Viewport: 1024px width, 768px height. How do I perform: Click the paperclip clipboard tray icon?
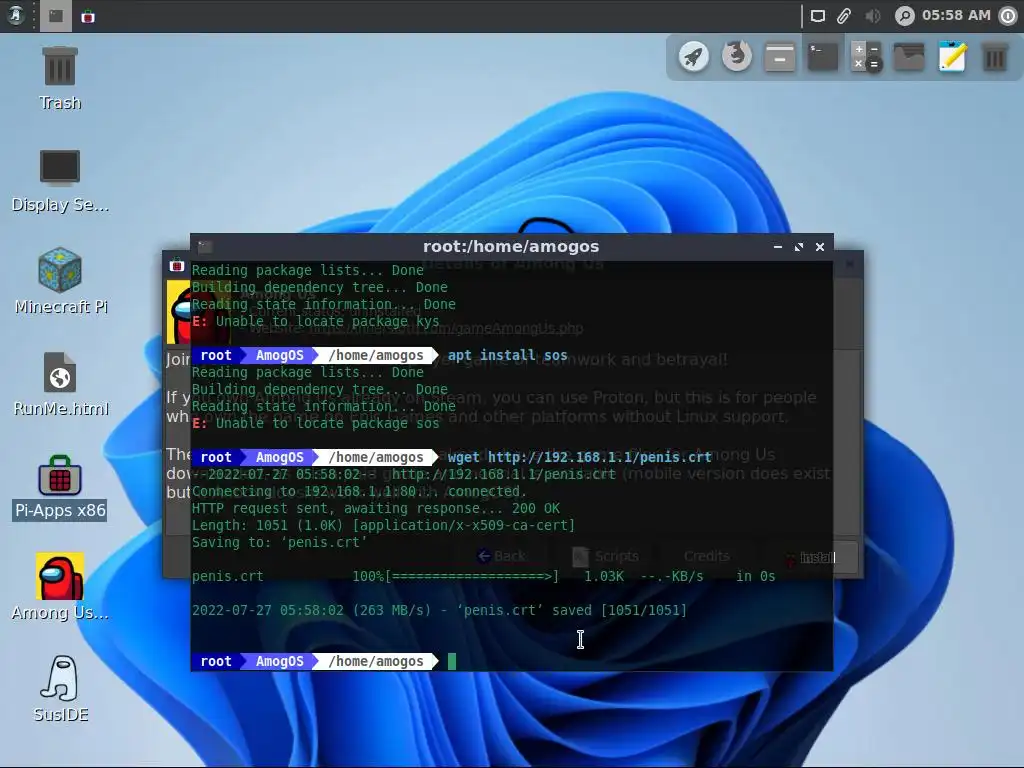tap(844, 16)
